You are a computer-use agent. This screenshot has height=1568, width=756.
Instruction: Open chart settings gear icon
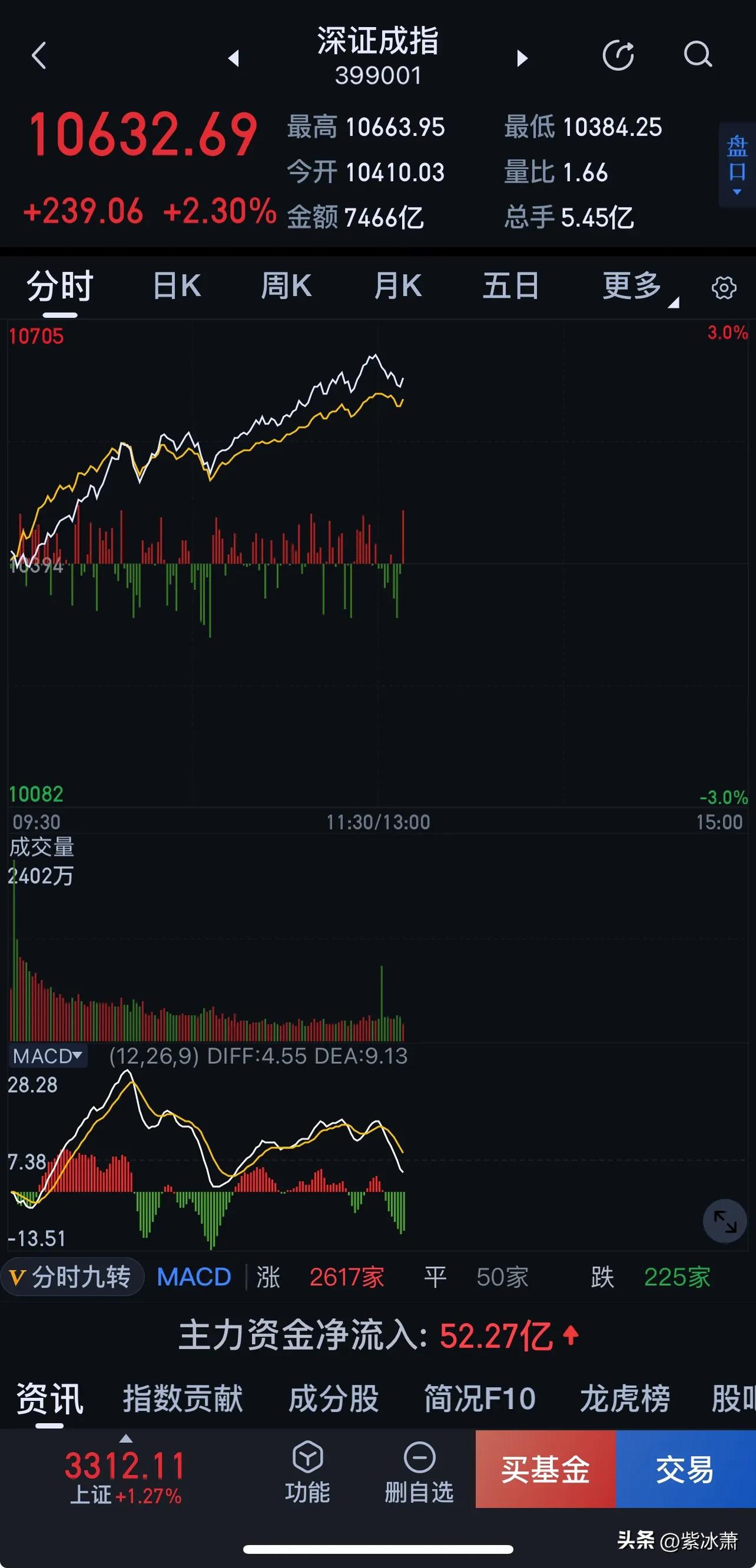point(724,287)
